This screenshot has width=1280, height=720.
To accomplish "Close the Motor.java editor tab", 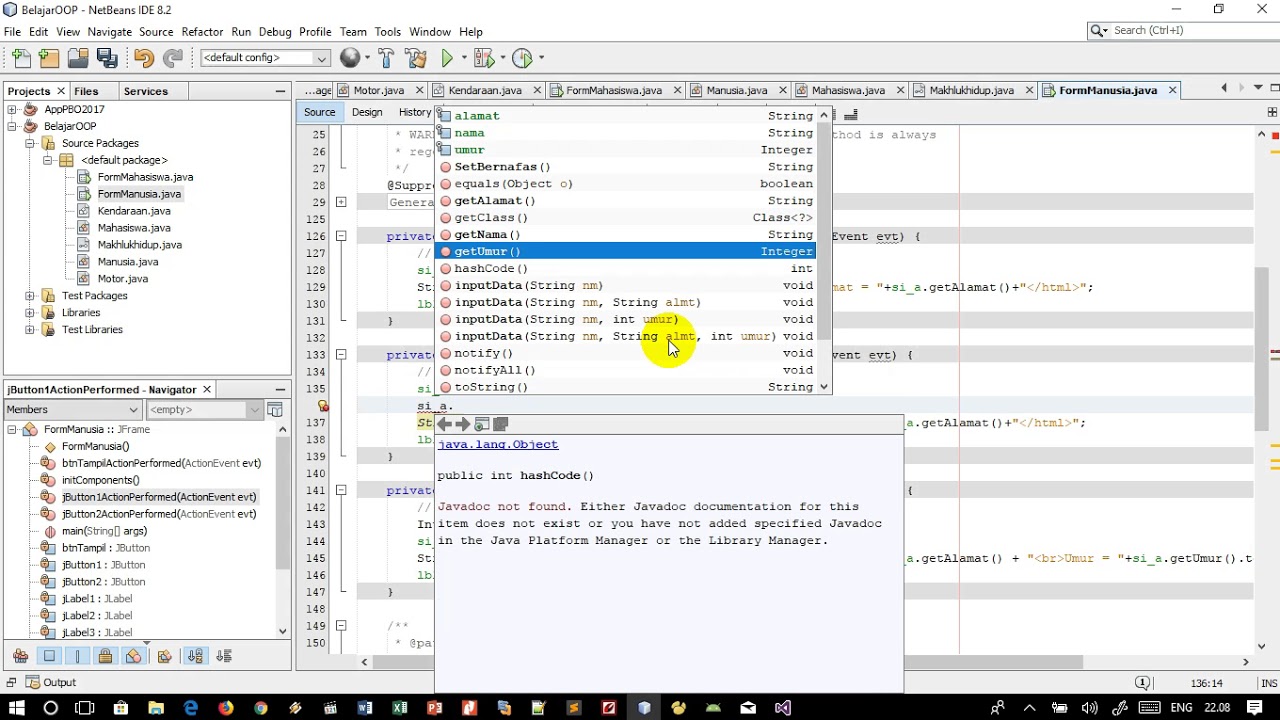I will click(420, 91).
